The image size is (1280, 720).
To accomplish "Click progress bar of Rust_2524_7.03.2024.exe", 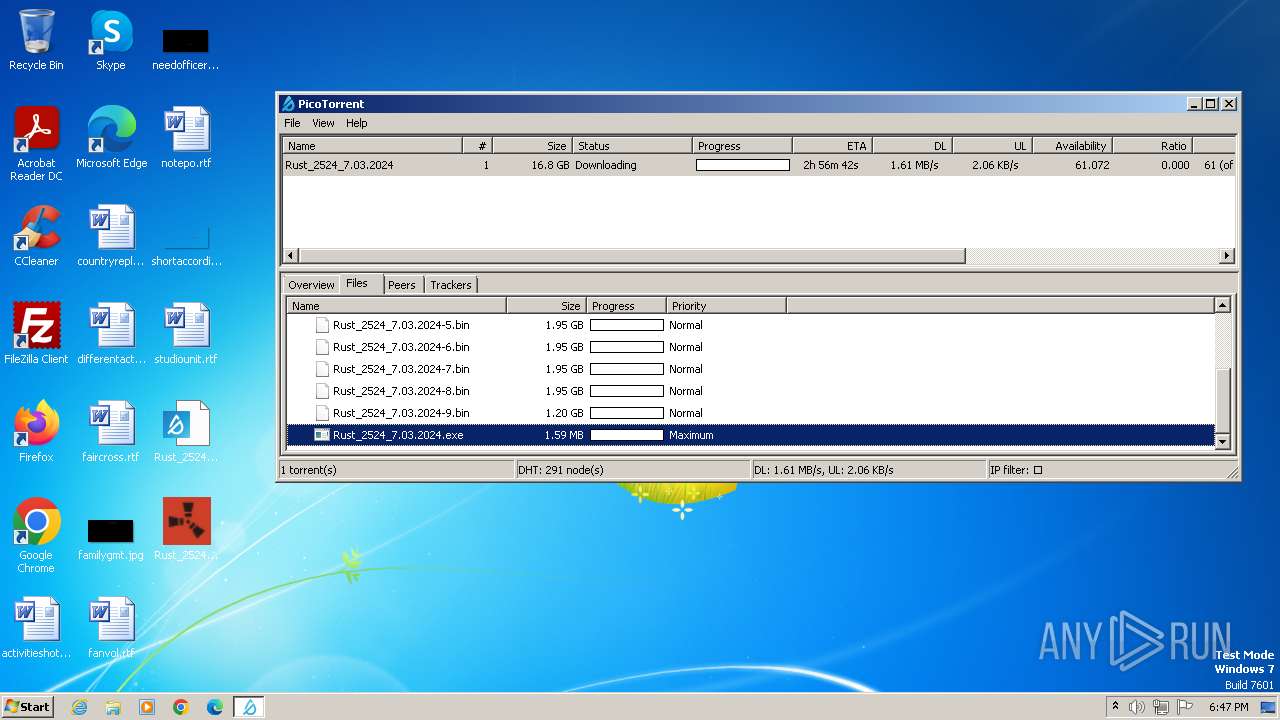I will tap(627, 435).
